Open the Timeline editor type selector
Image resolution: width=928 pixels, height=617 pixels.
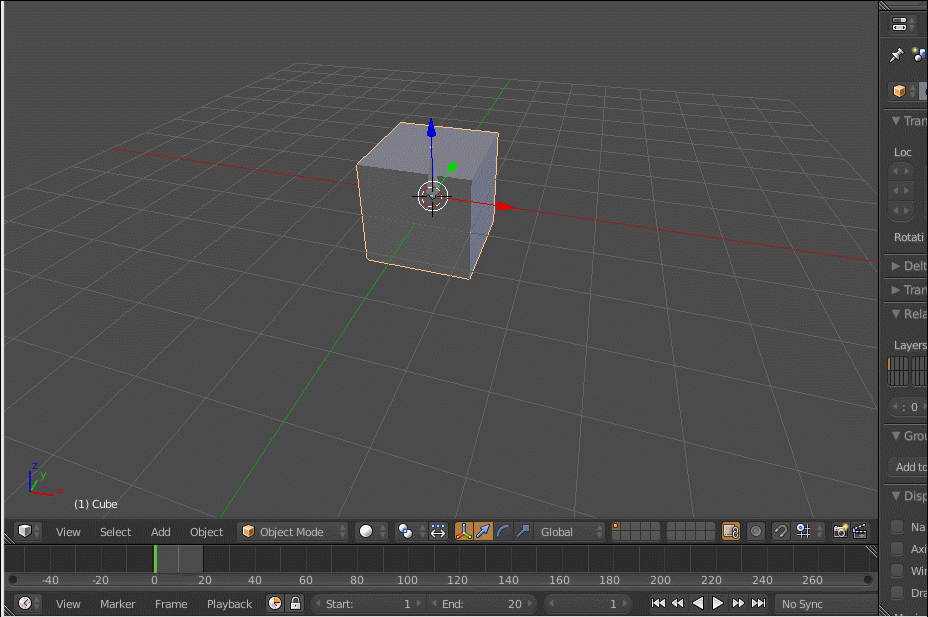(28, 603)
